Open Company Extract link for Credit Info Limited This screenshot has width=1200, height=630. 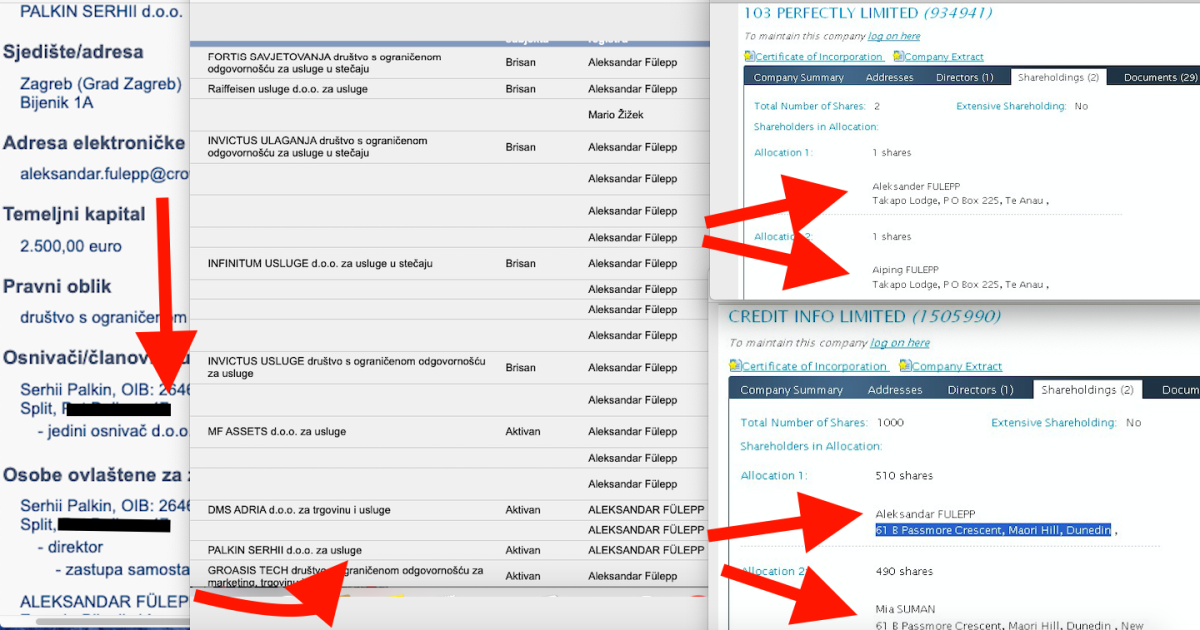click(957, 367)
